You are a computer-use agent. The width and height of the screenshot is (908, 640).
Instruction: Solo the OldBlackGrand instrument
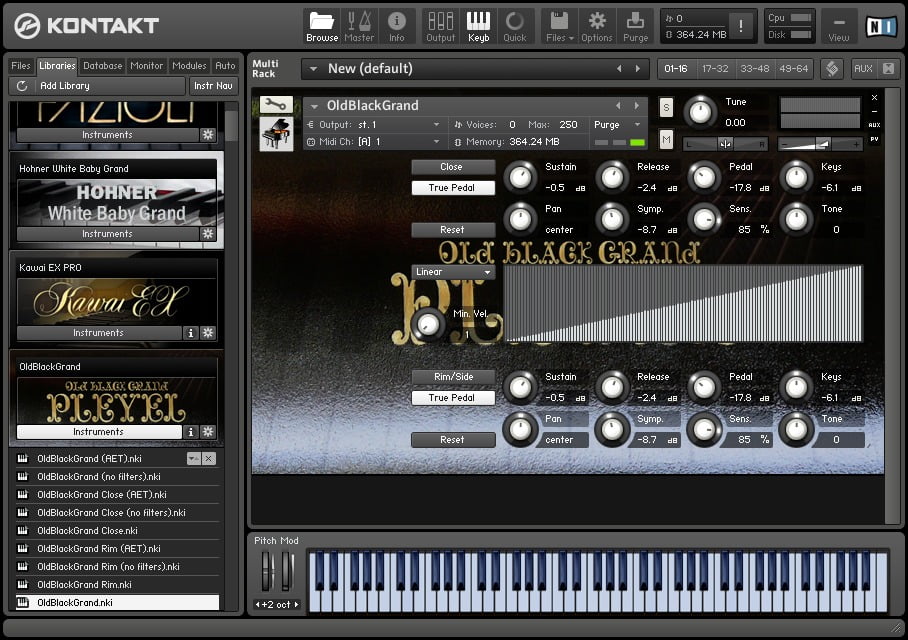point(667,107)
